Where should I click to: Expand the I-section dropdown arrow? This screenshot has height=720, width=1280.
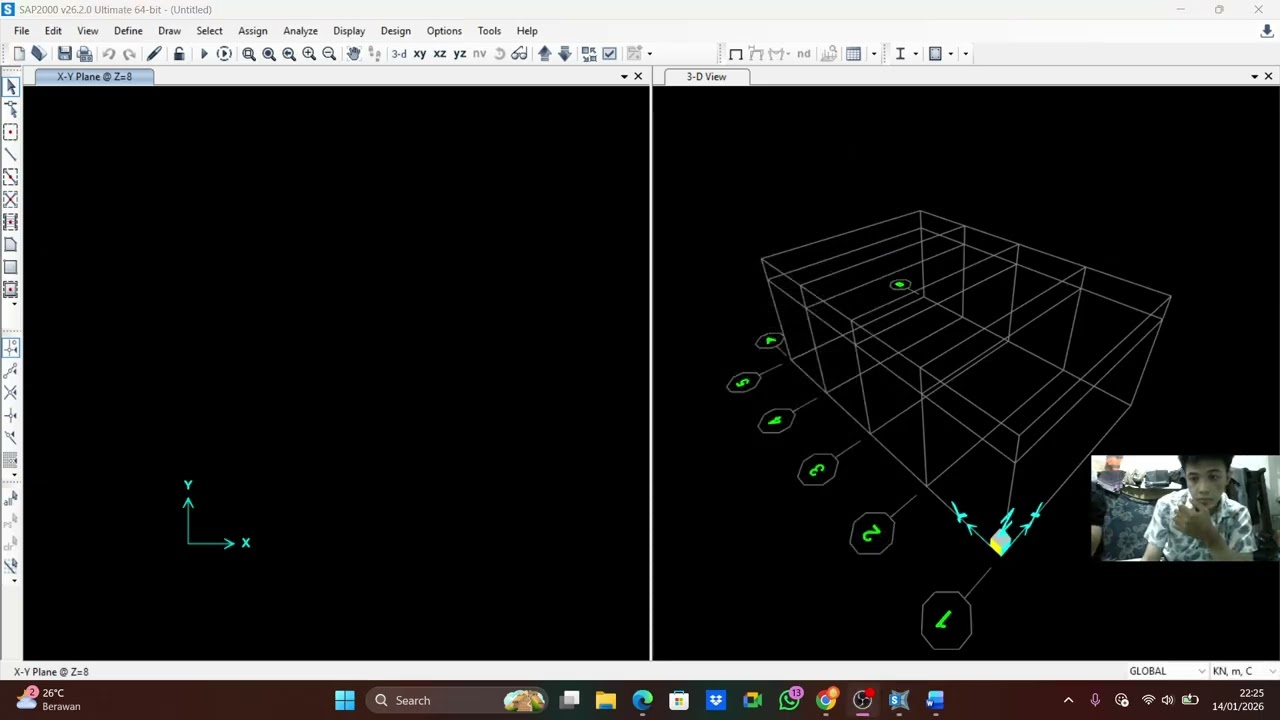tap(915, 54)
